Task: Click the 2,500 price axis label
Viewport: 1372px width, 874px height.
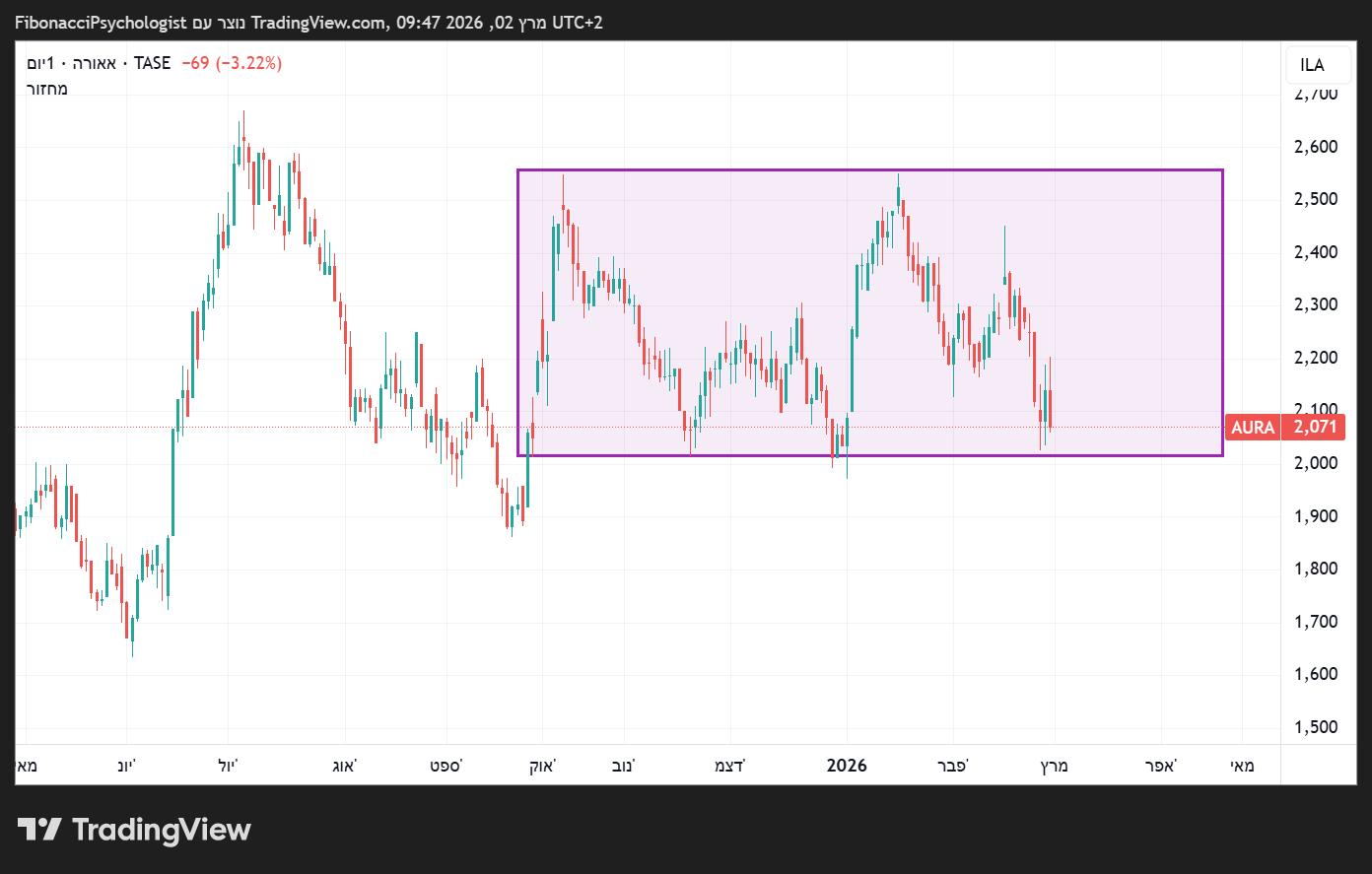Action: click(x=1315, y=199)
